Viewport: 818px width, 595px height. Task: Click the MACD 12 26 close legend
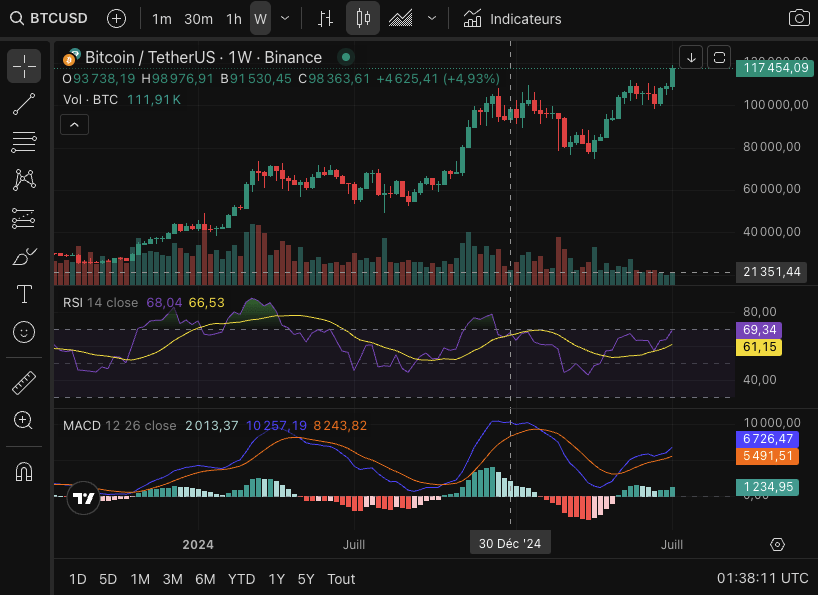click(x=119, y=426)
